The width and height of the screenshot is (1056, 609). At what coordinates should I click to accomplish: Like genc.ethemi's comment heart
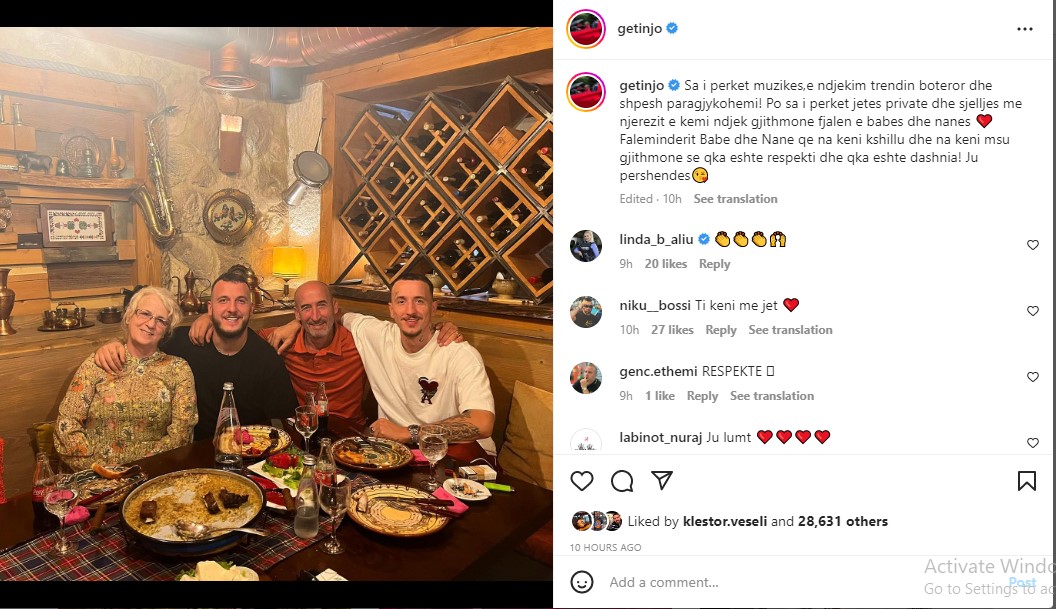[1032, 377]
